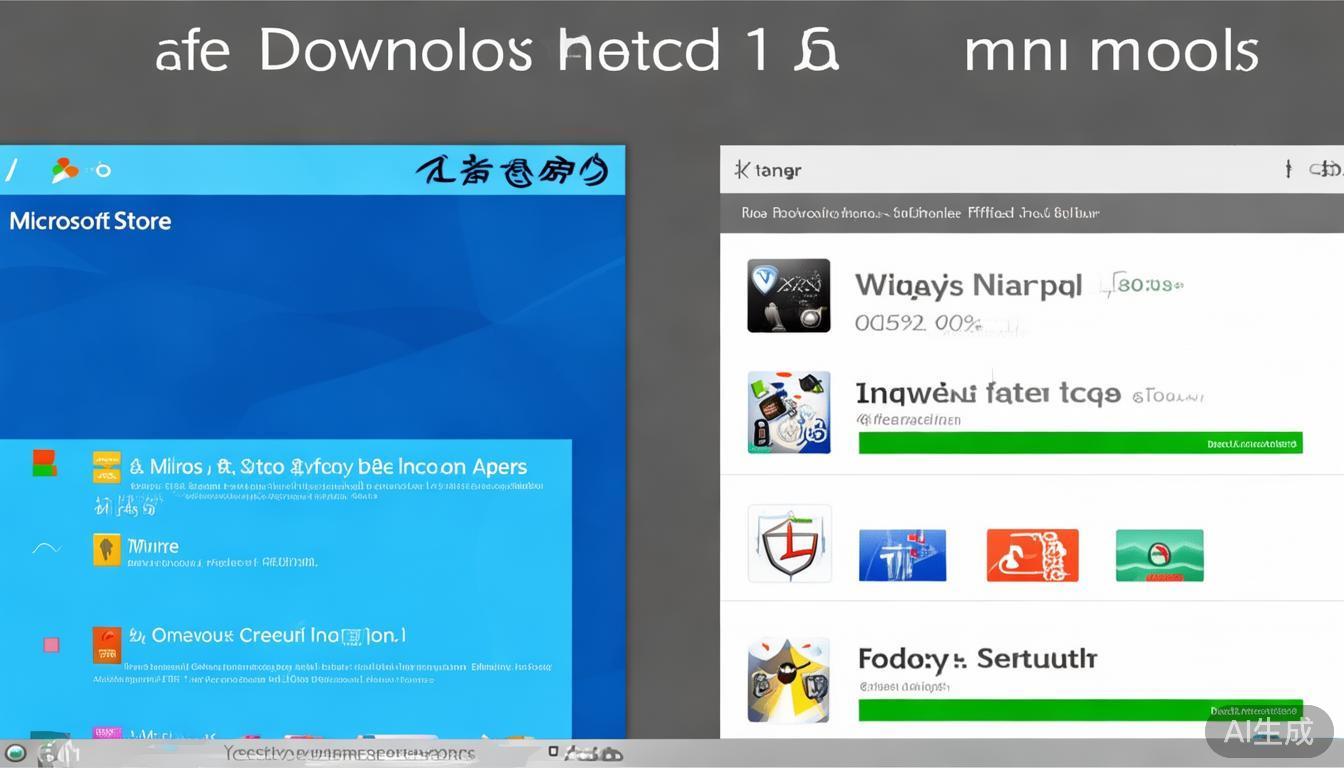
Task: Select the Microsoft Store title tab
Action: tap(90, 221)
